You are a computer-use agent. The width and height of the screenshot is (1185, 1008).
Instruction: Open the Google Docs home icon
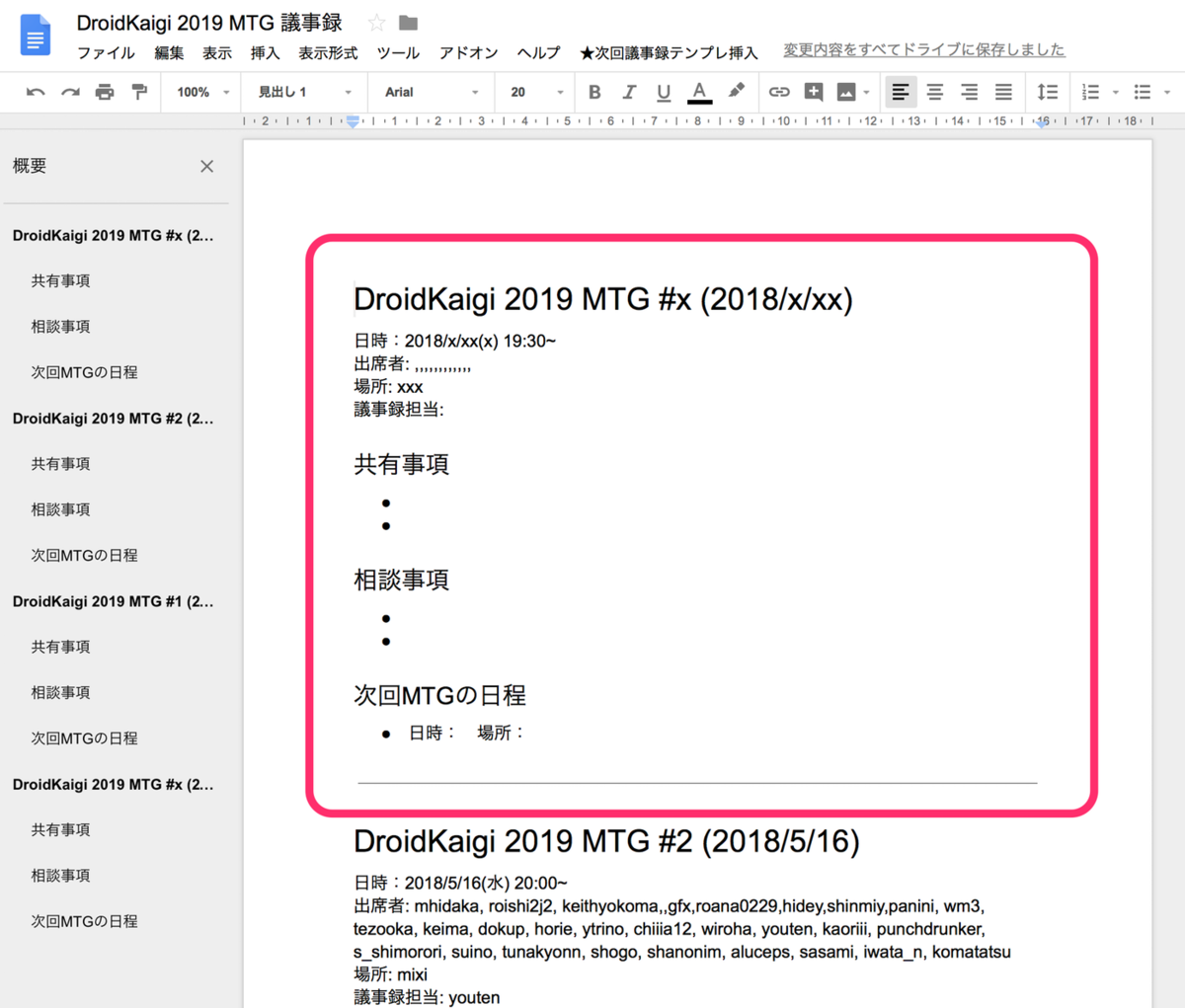point(36,37)
